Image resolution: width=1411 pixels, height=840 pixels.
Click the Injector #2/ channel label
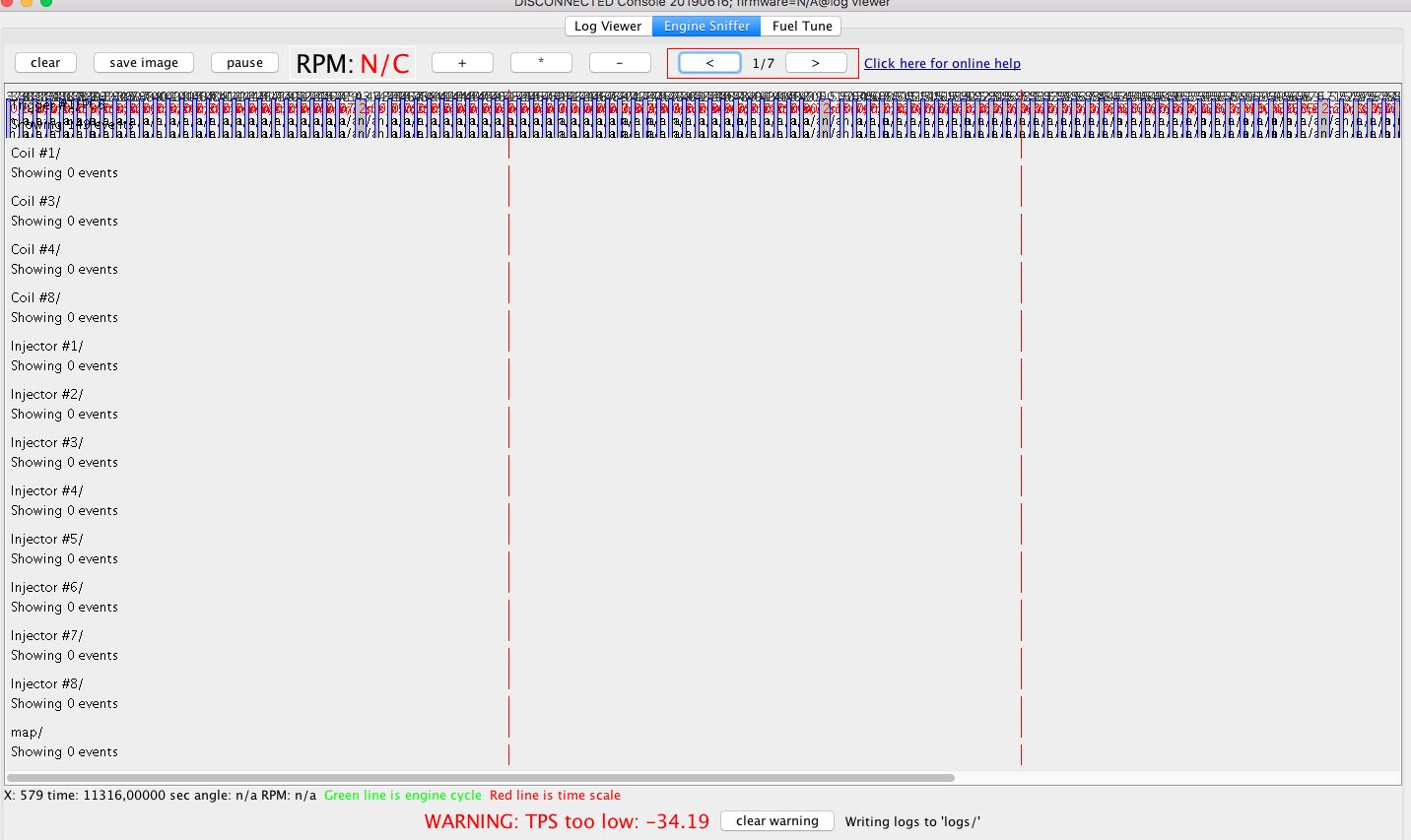[x=47, y=394]
